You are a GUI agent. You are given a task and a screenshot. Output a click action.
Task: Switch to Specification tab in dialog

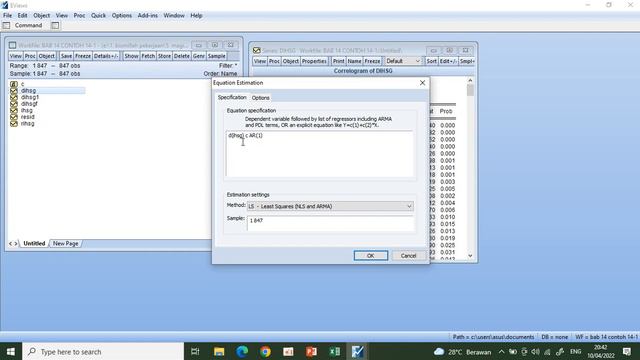tap(232, 98)
